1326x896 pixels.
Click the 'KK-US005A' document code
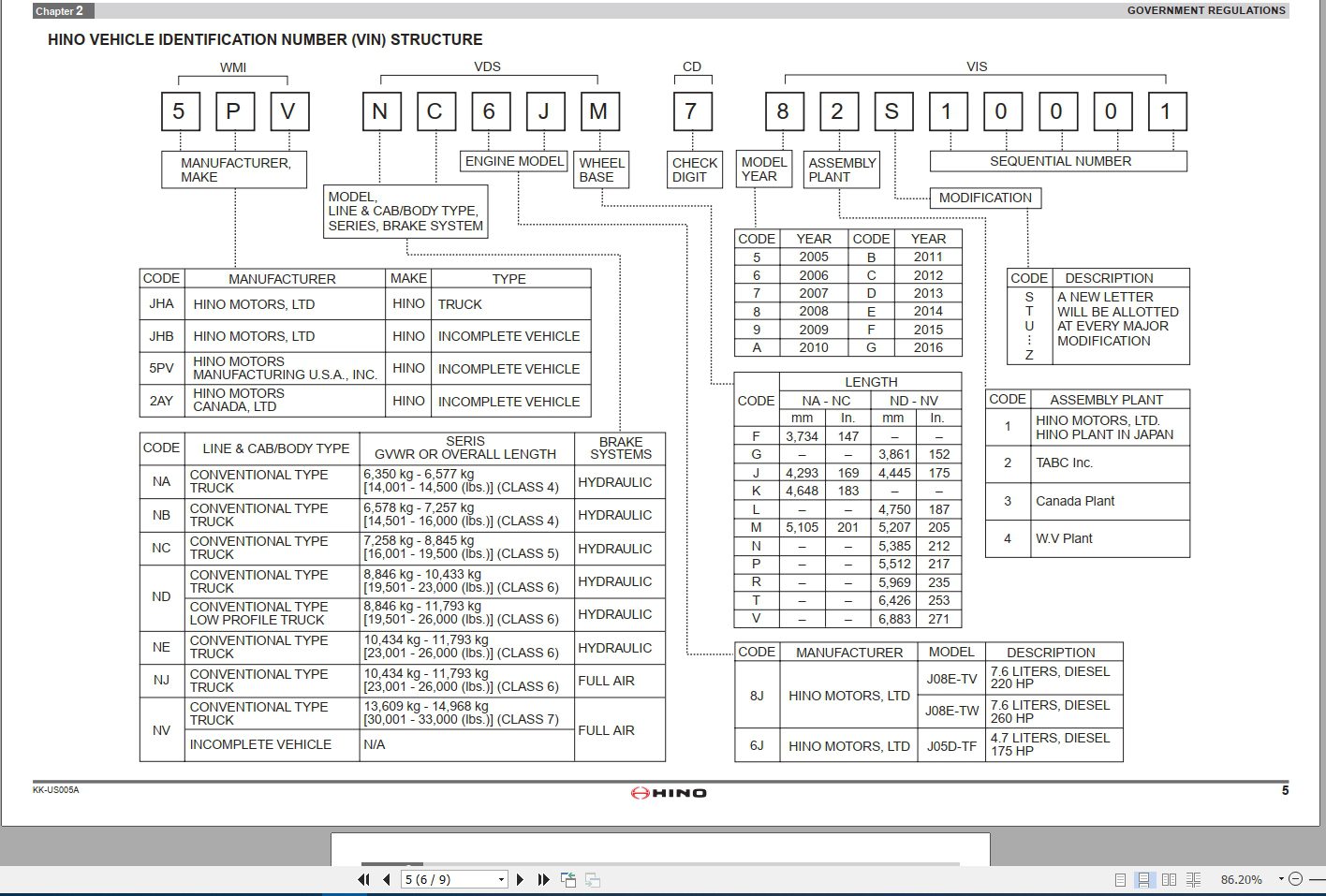55,790
